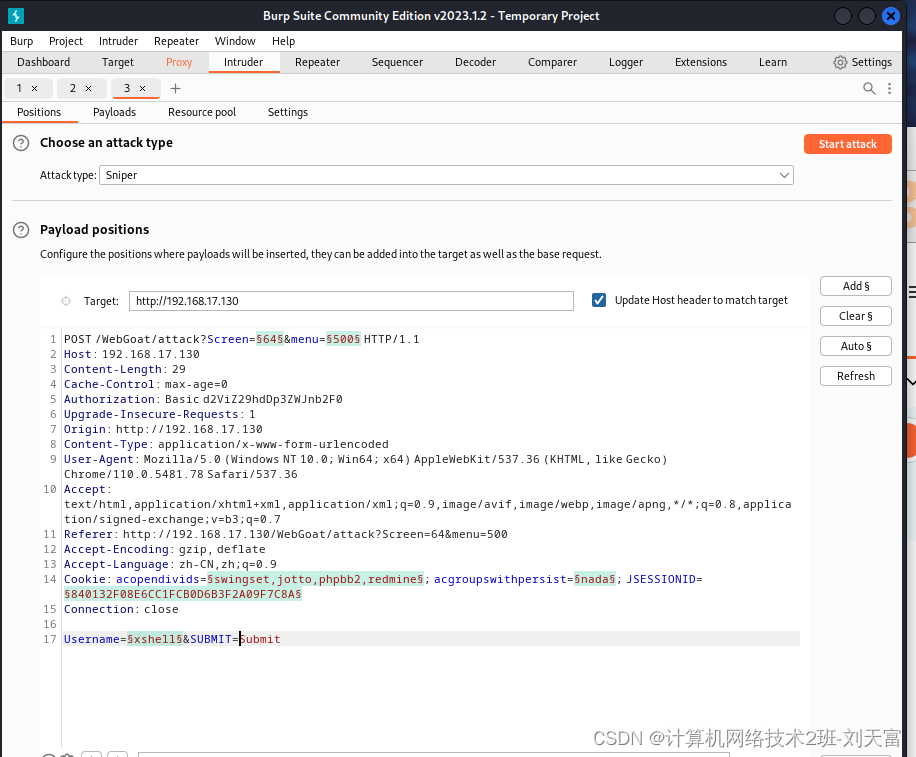916x757 pixels.
Task: Click the §64§ payload marker on line 1
Action: coord(270,339)
